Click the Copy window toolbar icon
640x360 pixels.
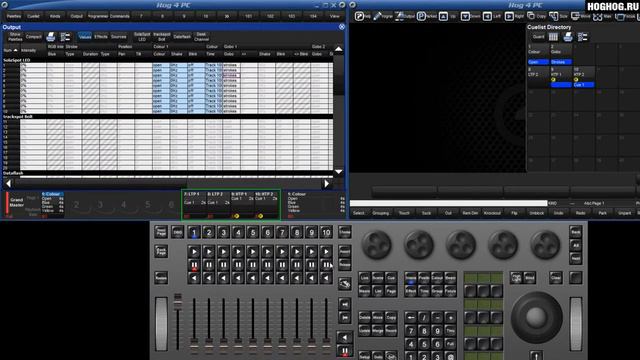pos(531,16)
